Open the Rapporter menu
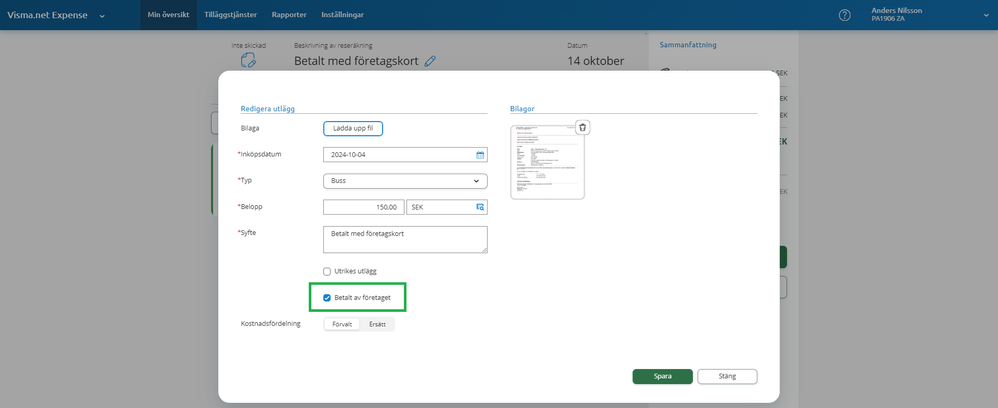Viewport: 998px width, 408px height. (290, 15)
